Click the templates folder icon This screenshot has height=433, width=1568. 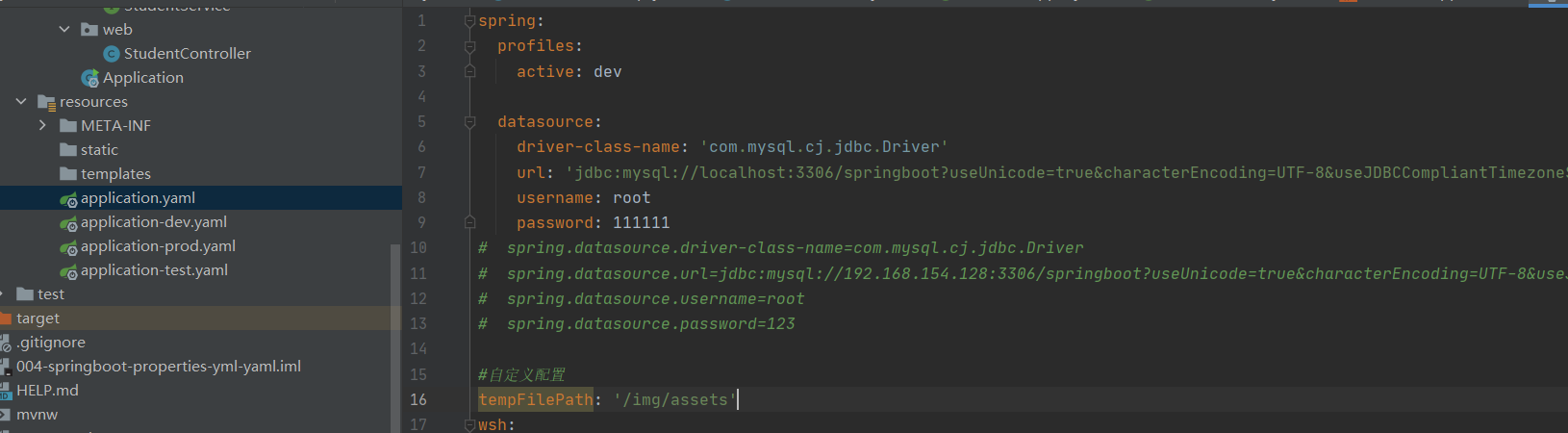(x=68, y=174)
